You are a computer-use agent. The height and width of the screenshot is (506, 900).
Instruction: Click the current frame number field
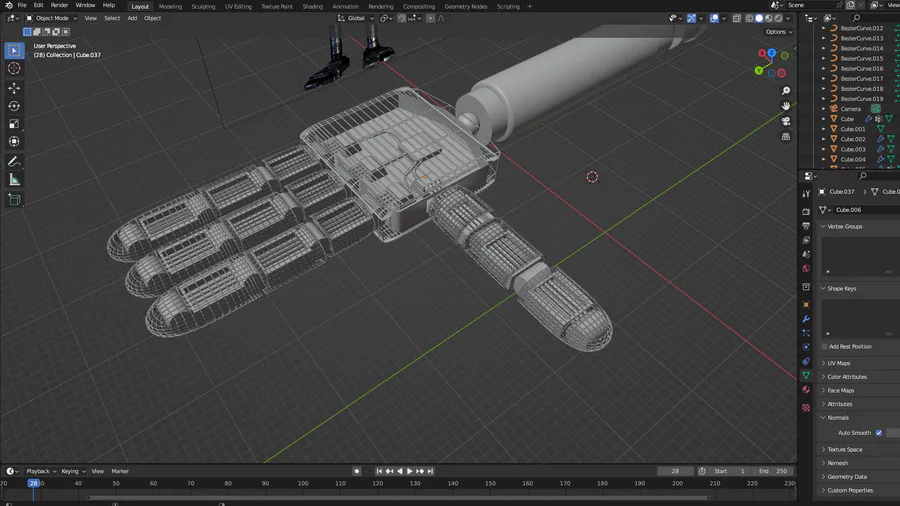click(675, 471)
